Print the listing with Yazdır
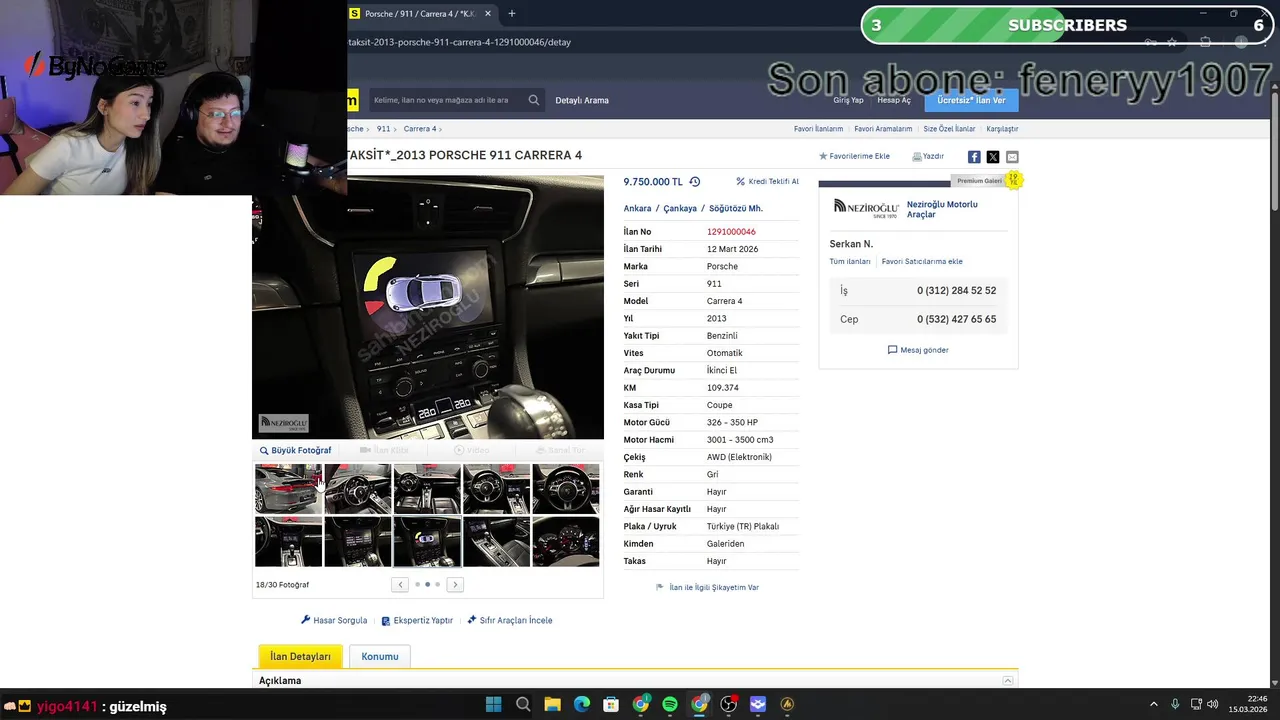 pyautogui.click(x=928, y=156)
